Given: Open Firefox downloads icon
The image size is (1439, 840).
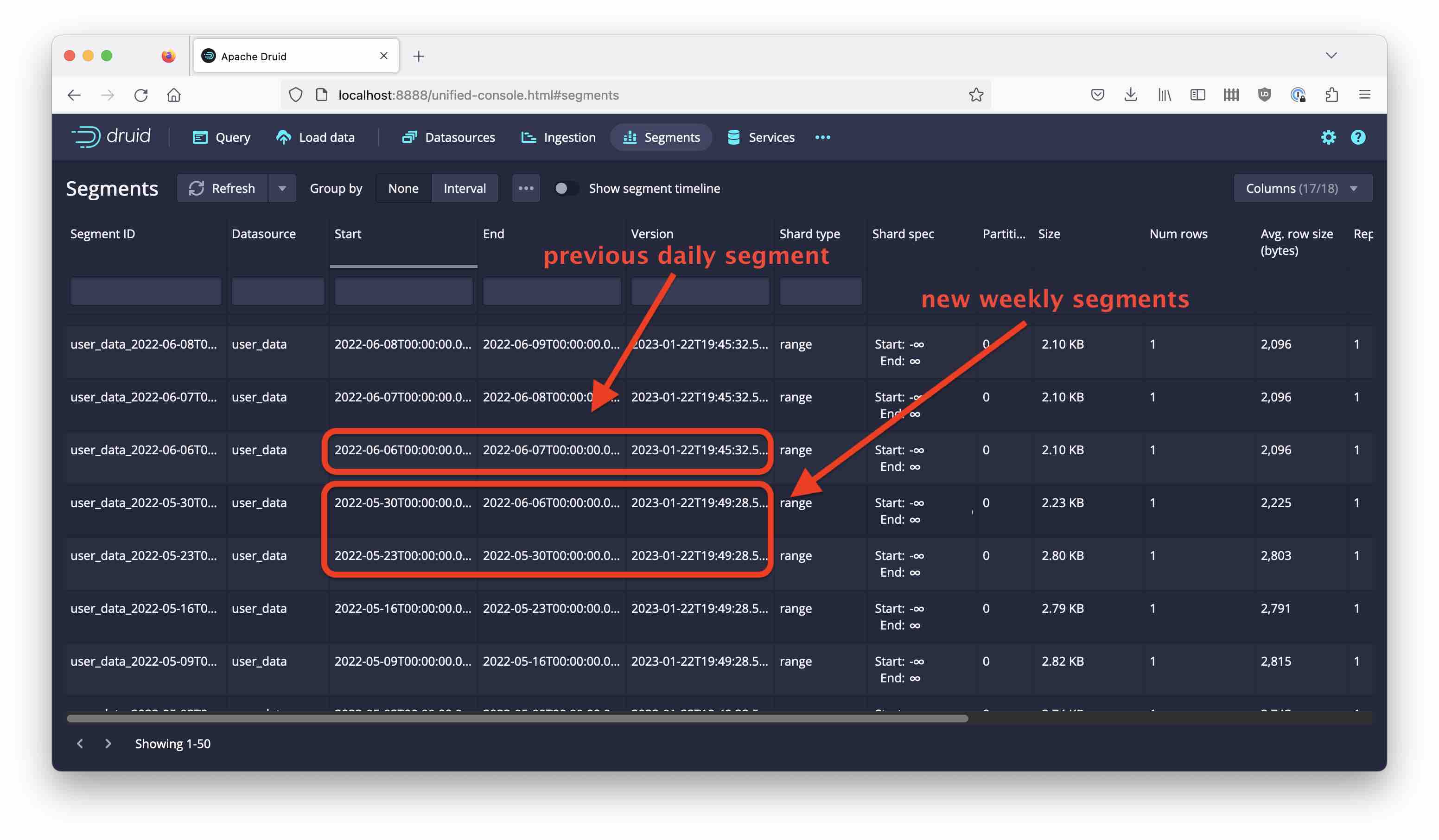Looking at the screenshot, I should (x=1130, y=95).
